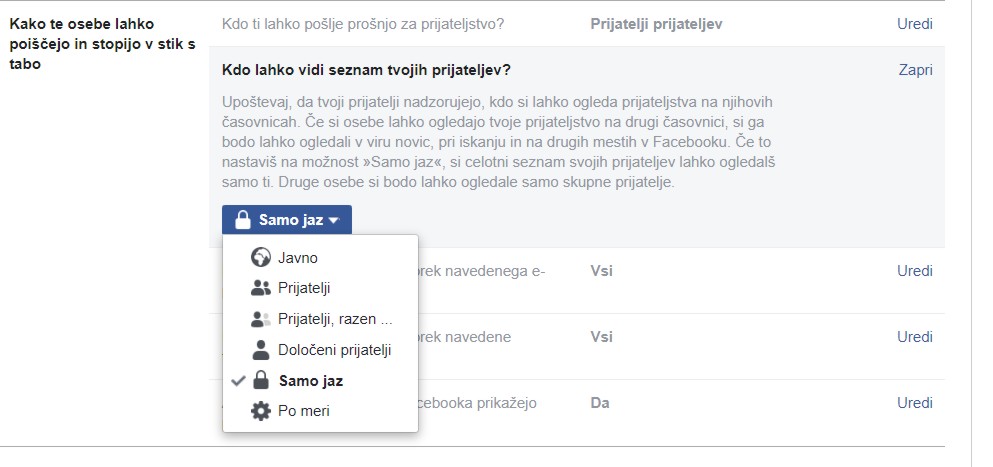Click Uredi in the second Vsi row
The image size is (993, 467).
pos(914,337)
